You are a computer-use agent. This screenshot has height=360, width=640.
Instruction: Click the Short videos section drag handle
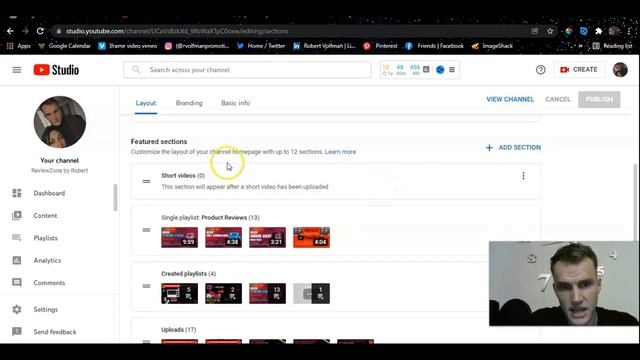tap(147, 181)
